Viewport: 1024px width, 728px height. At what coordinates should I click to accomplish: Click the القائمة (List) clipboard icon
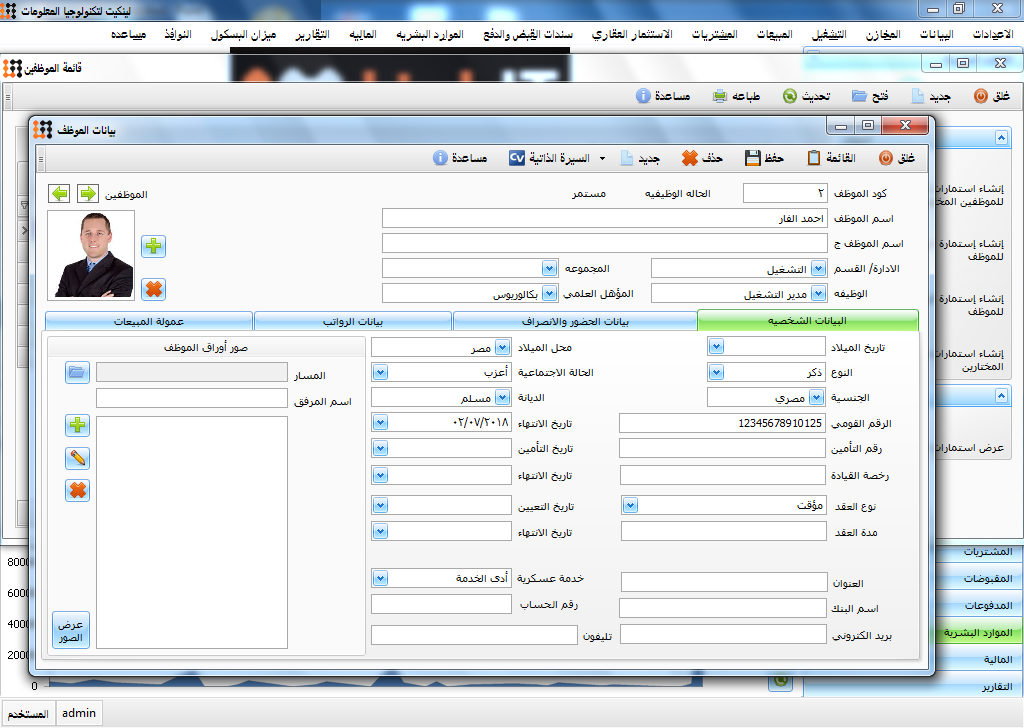coord(814,158)
